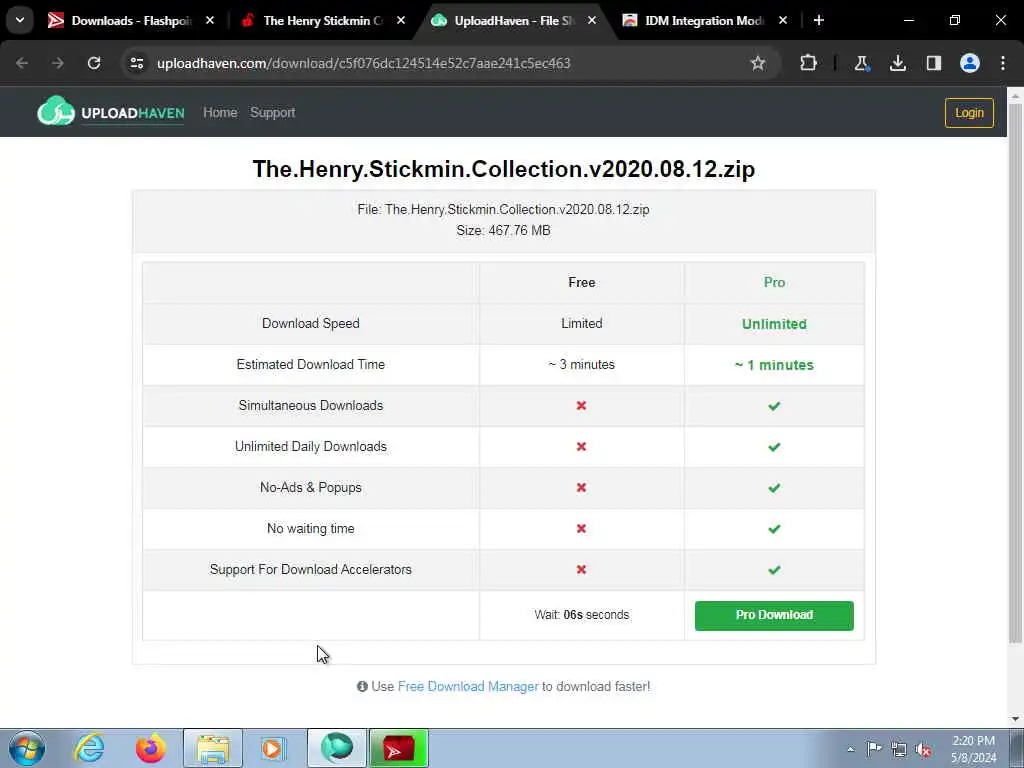Toggle the browser side panel
This screenshot has width=1024, height=768.
point(934,63)
